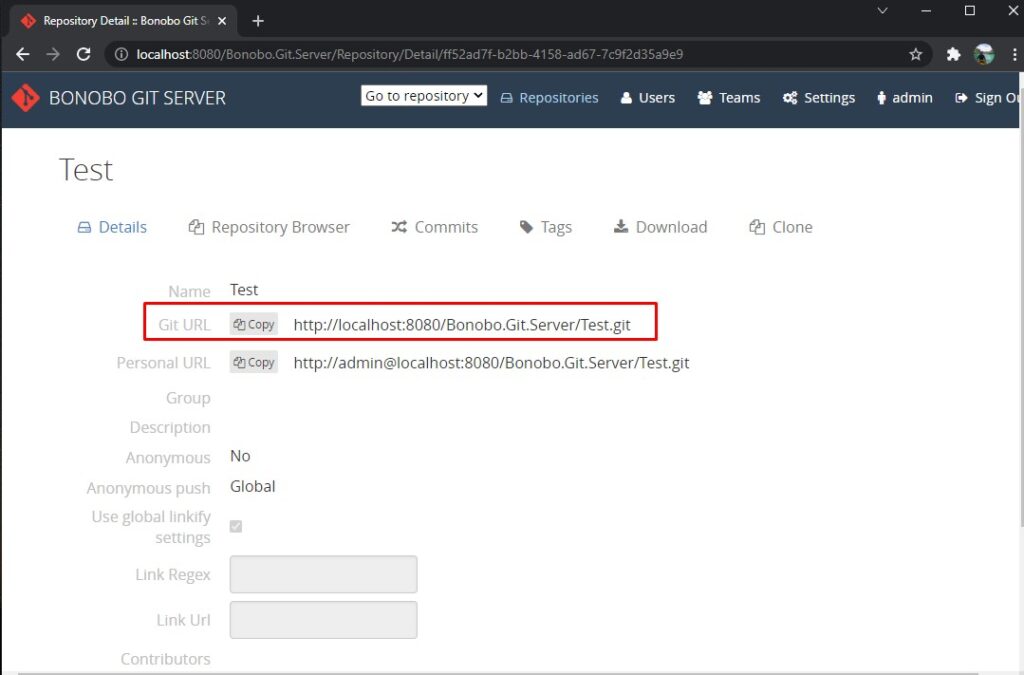Go back with the browser back arrow
The width and height of the screenshot is (1024, 675).
[23, 54]
